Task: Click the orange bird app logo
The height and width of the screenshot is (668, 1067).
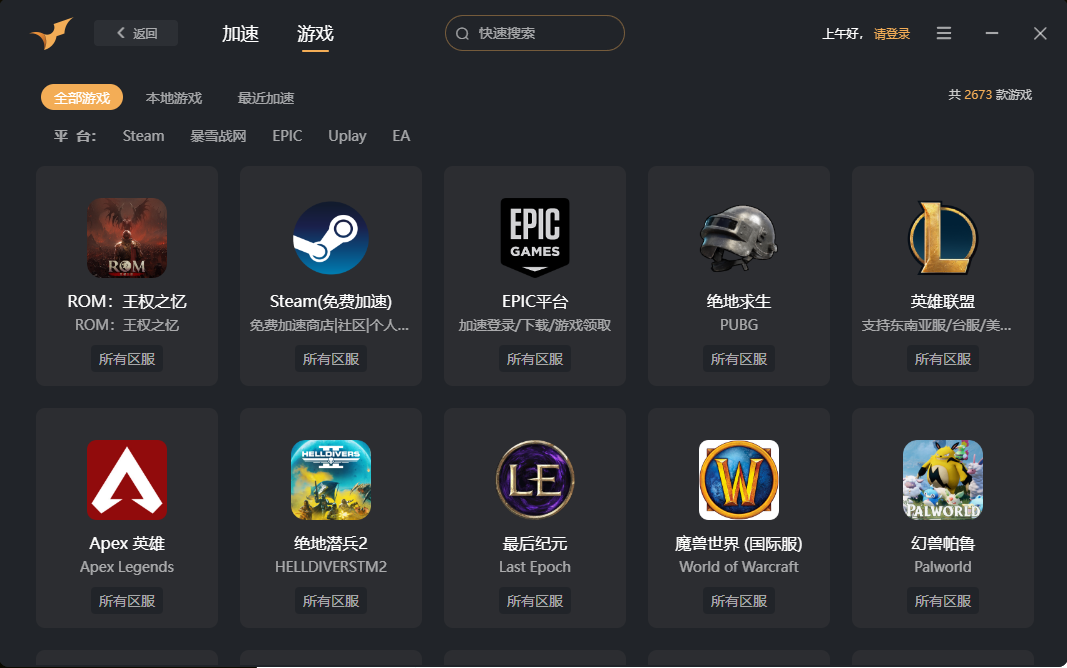Action: [52, 33]
